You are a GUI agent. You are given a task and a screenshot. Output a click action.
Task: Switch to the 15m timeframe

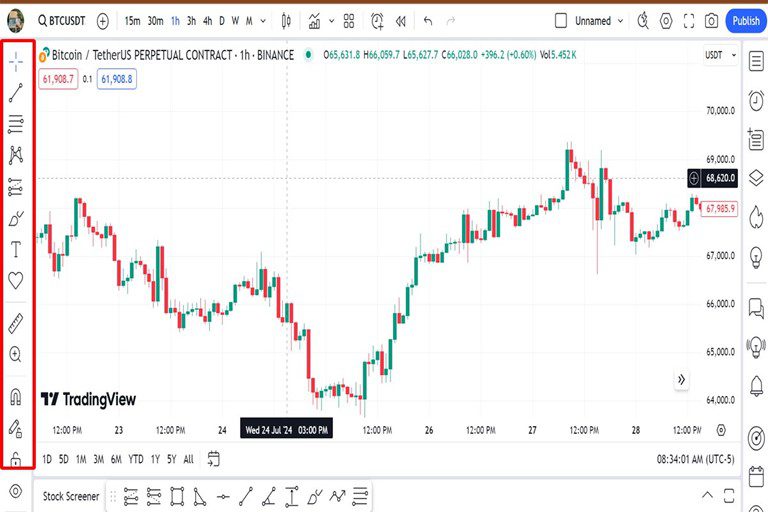tap(132, 21)
